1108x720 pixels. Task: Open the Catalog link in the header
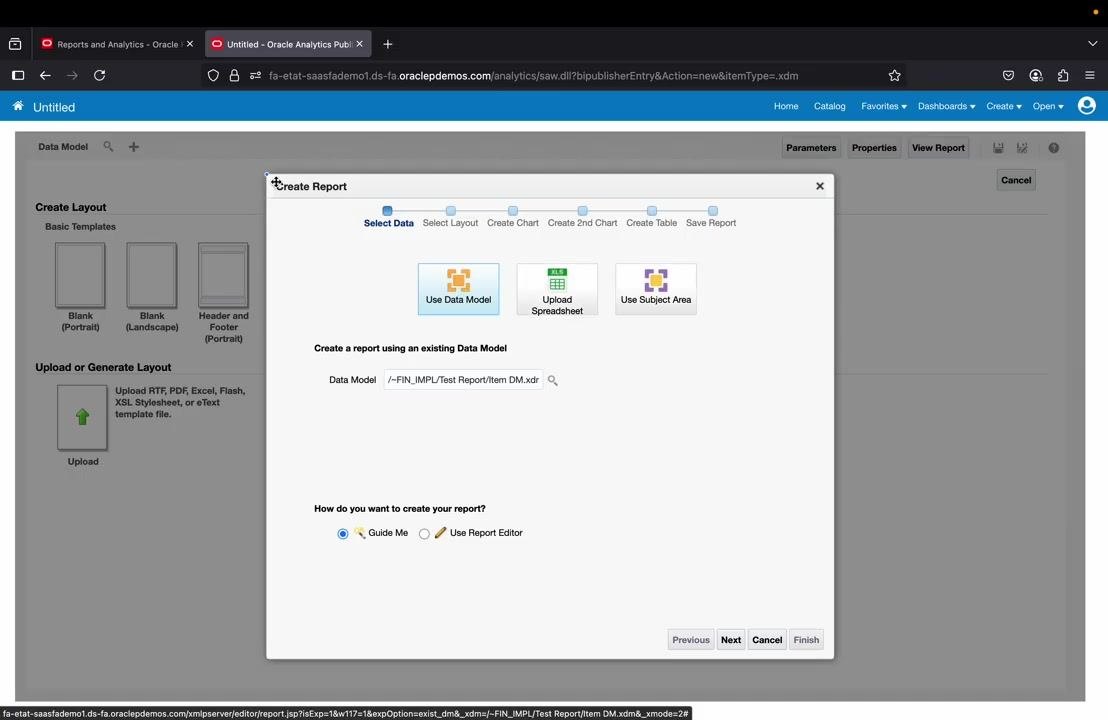829,106
